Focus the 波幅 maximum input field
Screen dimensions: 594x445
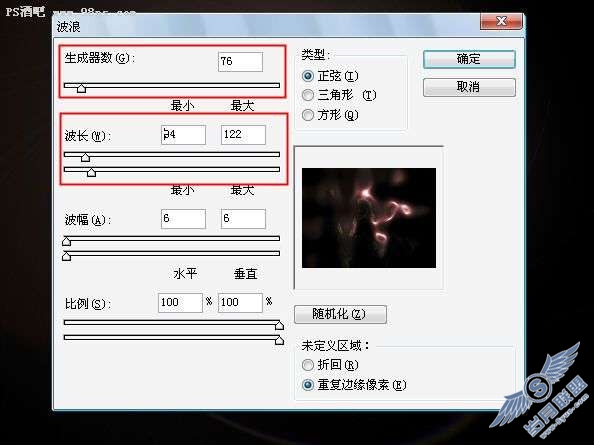pyautogui.click(x=243, y=219)
